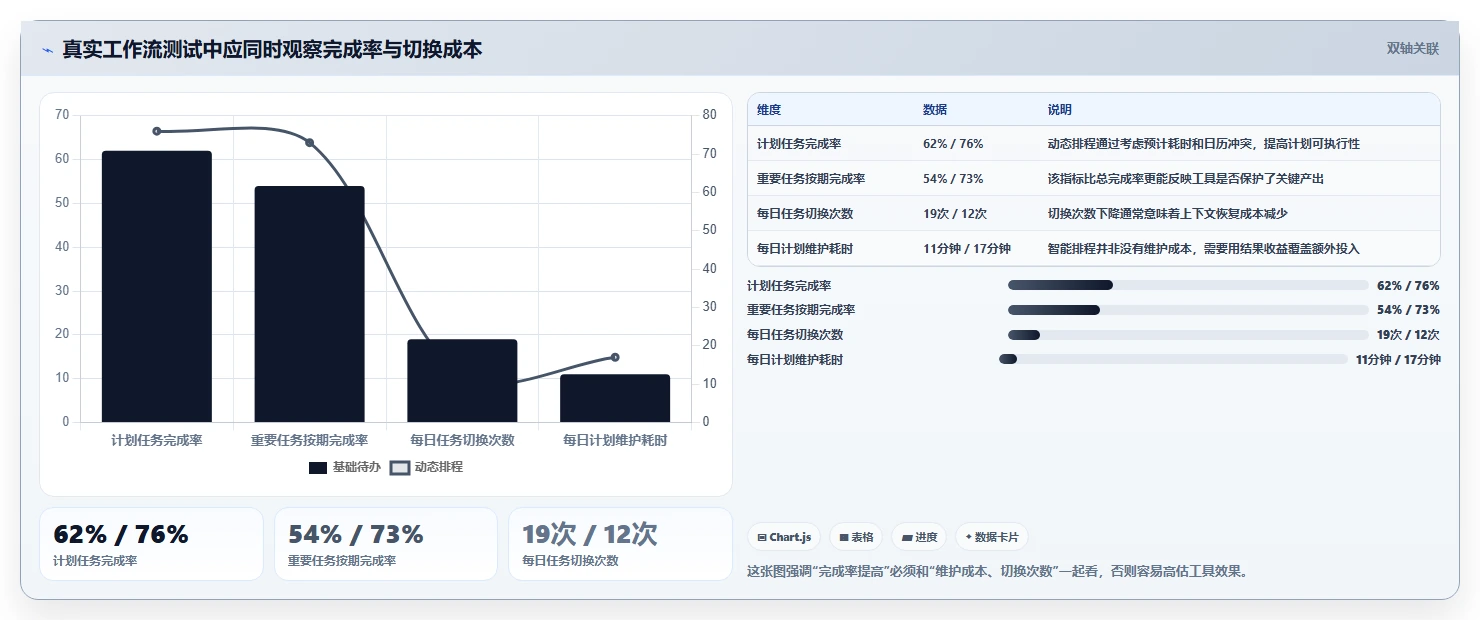Click the 计划任务完成率 bar in the chart
Image resolution: width=1480 pixels, height=620 pixels.
coord(157,286)
